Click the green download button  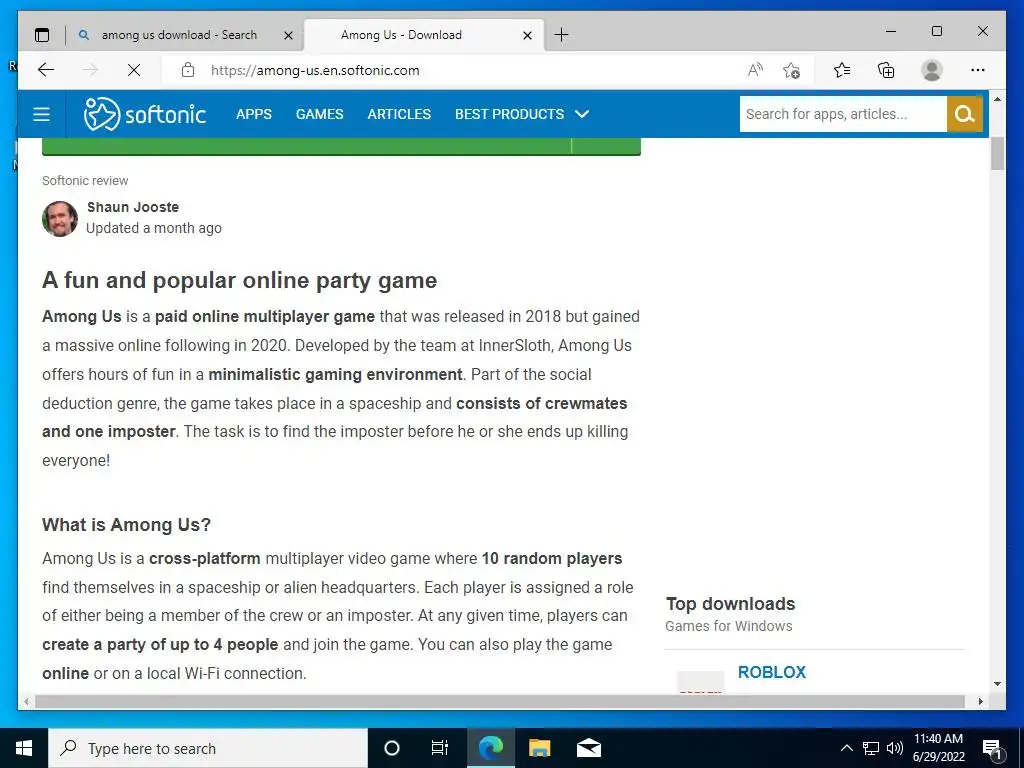tap(341, 147)
